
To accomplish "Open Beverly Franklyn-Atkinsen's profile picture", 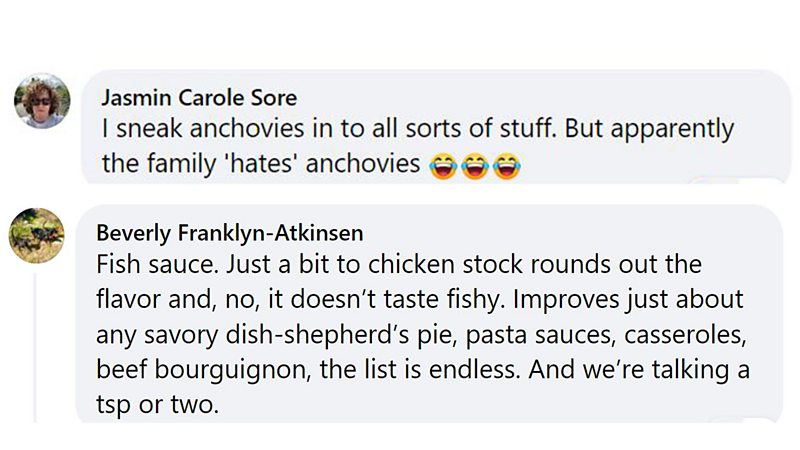I will [37, 237].
